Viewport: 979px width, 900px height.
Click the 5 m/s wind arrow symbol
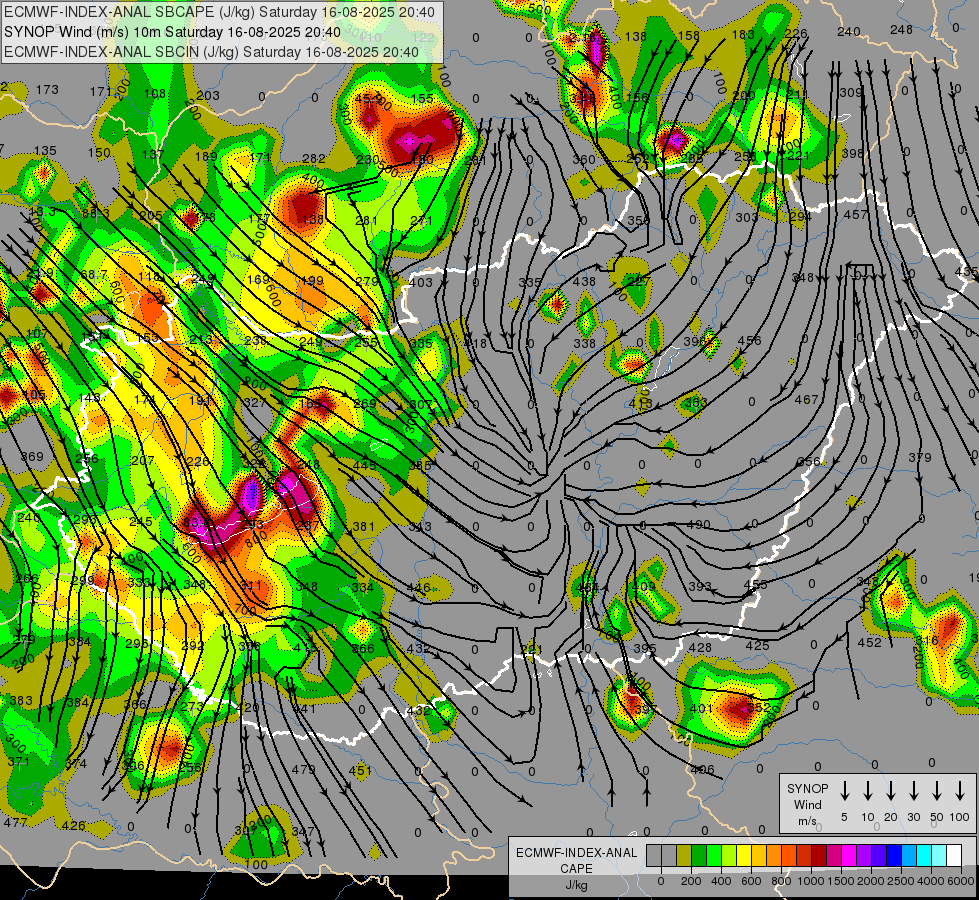(x=844, y=791)
